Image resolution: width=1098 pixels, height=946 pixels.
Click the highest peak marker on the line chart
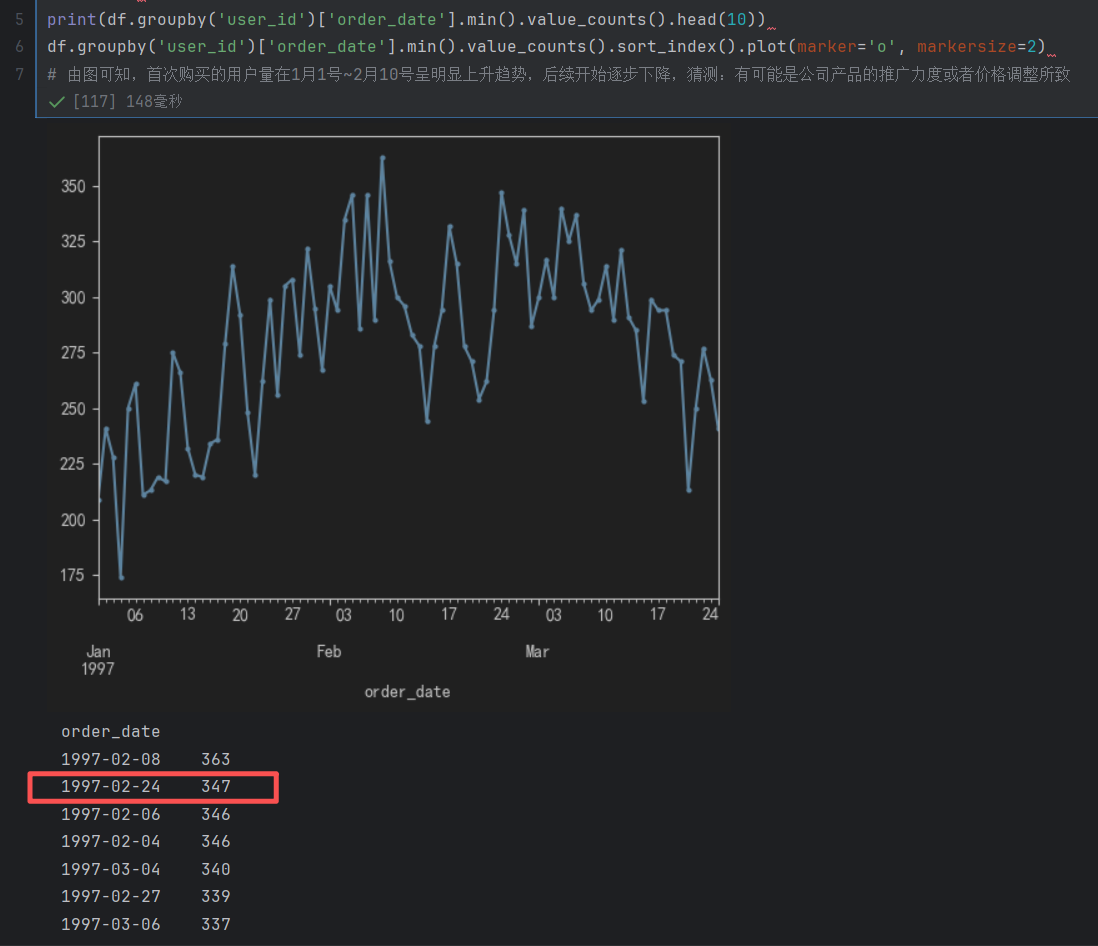coord(382,158)
